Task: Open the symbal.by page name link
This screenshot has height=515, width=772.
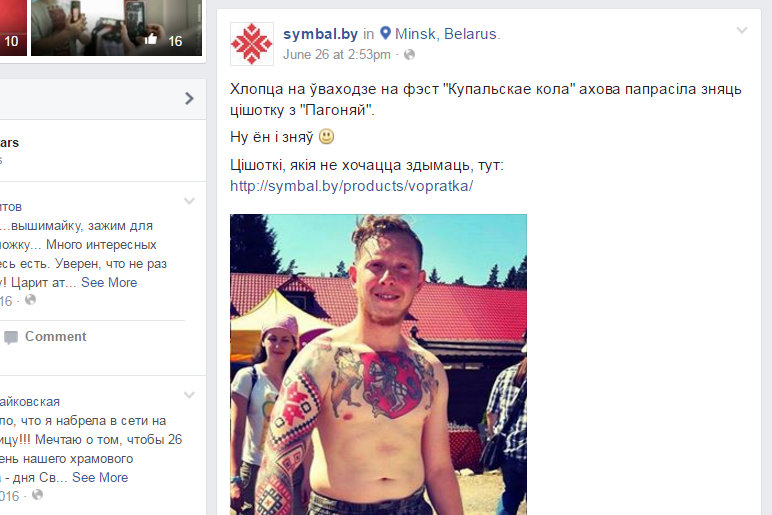Action: coord(320,34)
